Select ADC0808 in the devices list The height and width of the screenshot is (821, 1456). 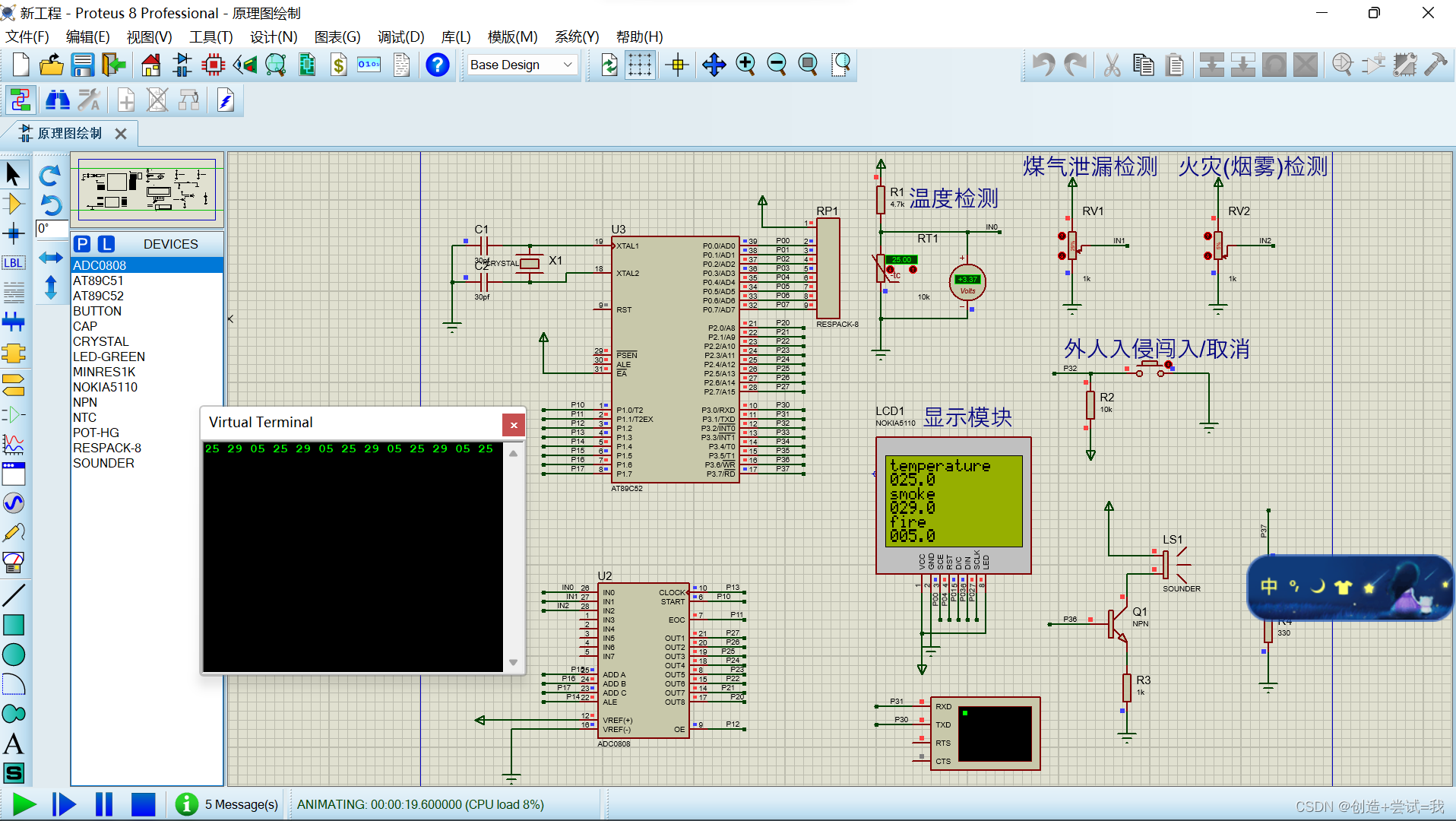(x=147, y=265)
